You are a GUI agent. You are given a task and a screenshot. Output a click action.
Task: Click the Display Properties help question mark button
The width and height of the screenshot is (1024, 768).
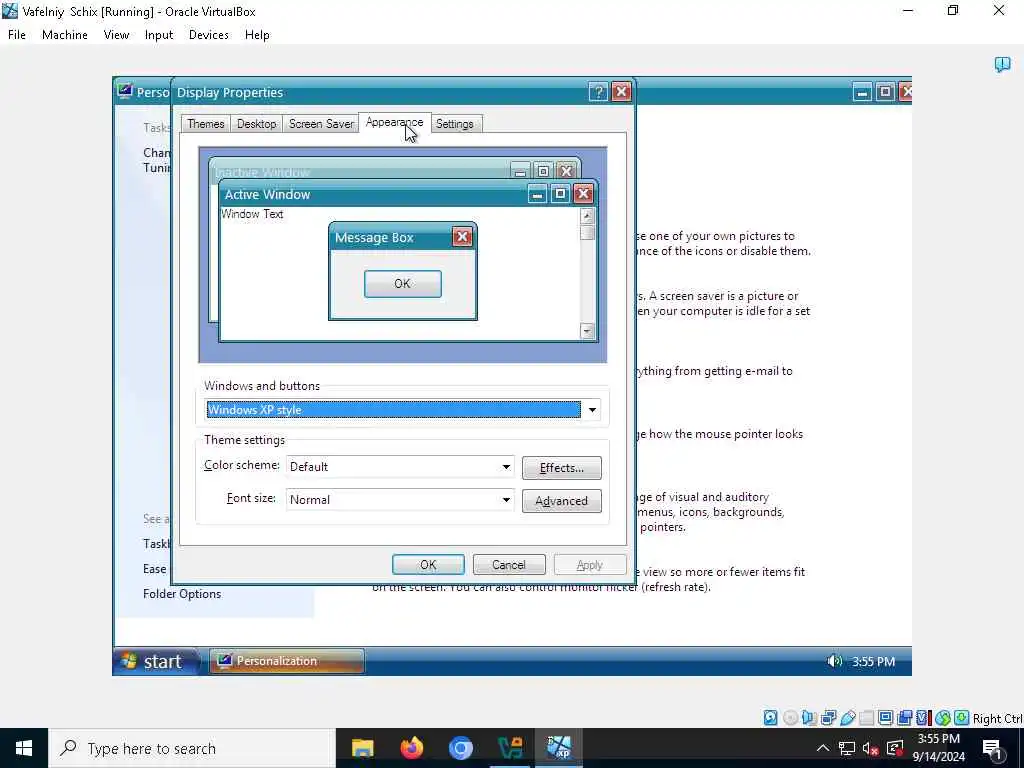[598, 92]
